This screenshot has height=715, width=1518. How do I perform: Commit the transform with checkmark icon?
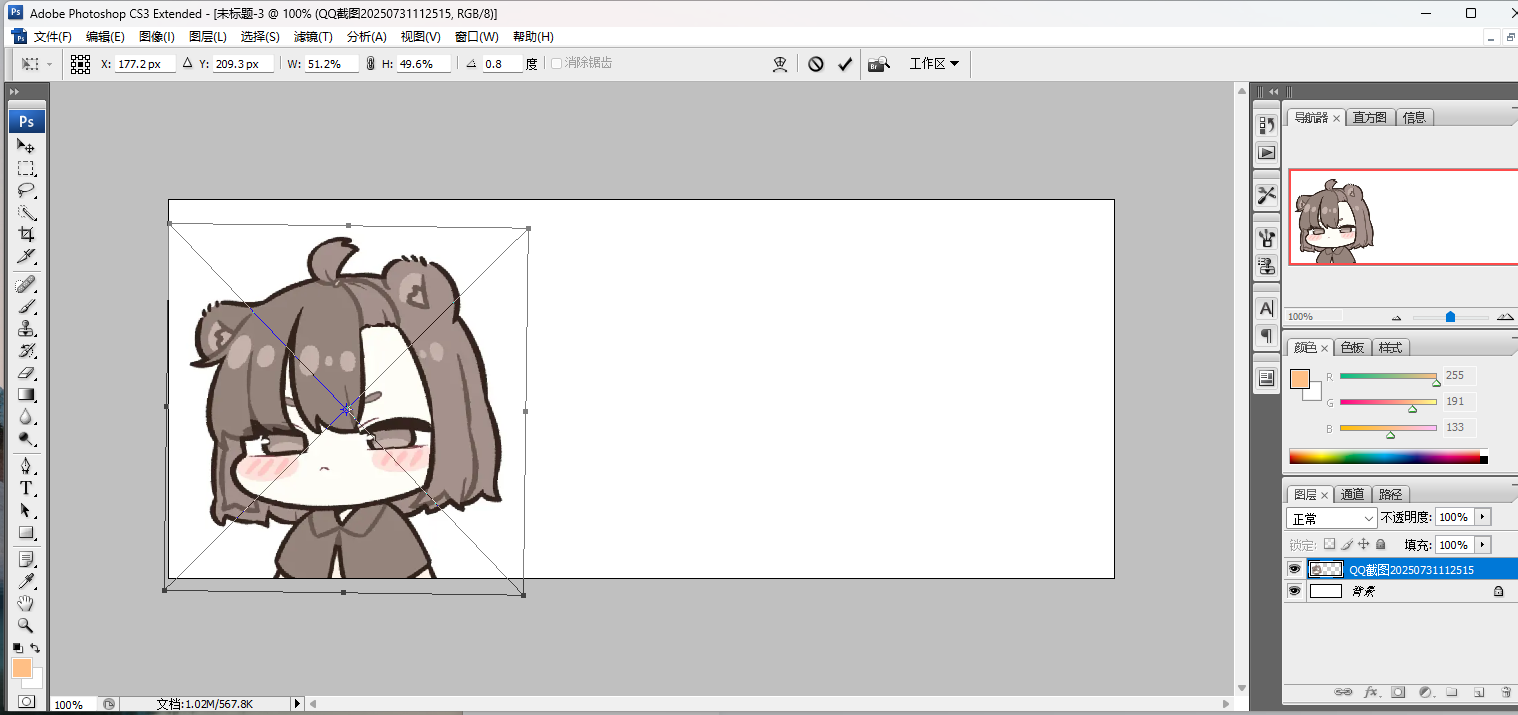[x=845, y=64]
